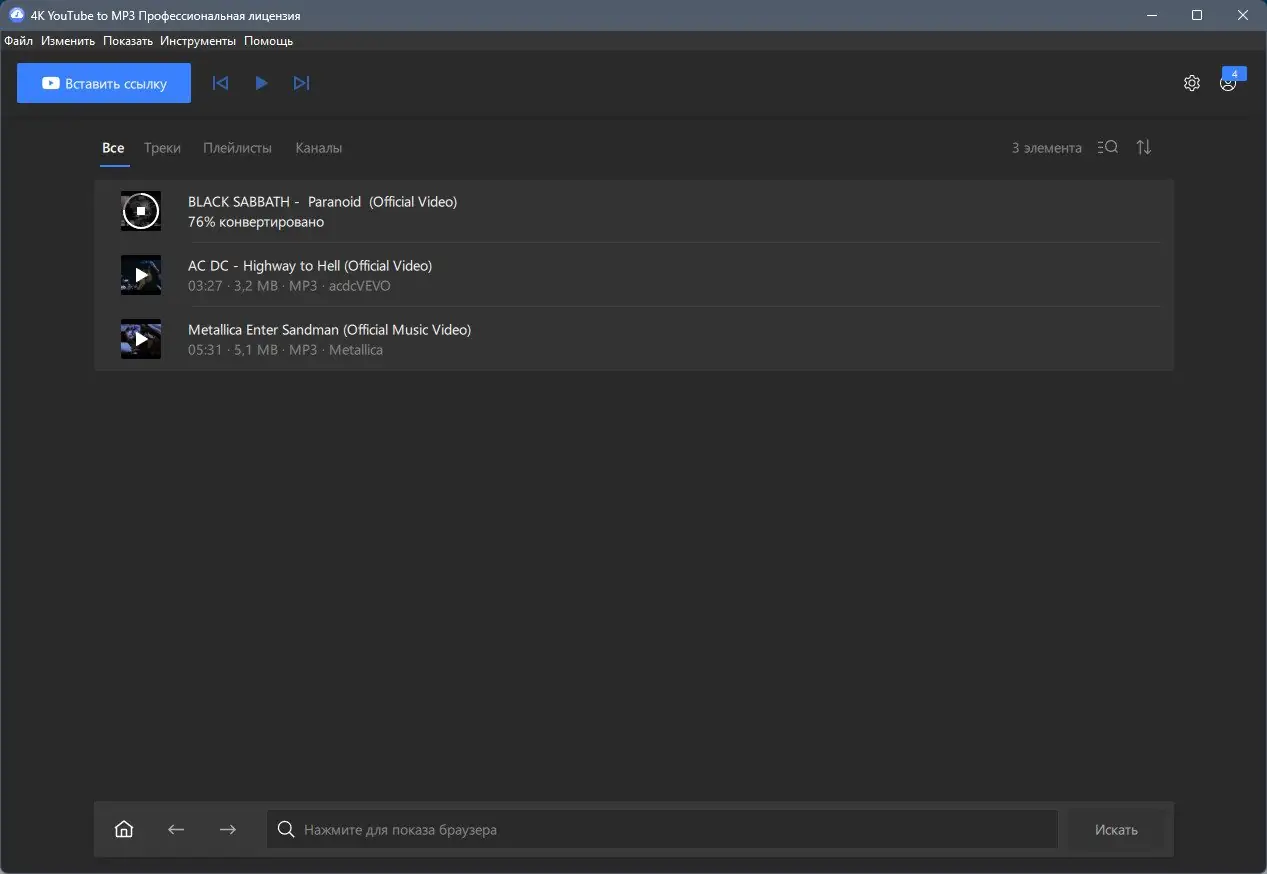Navigate forward with the right arrow

pos(228,829)
